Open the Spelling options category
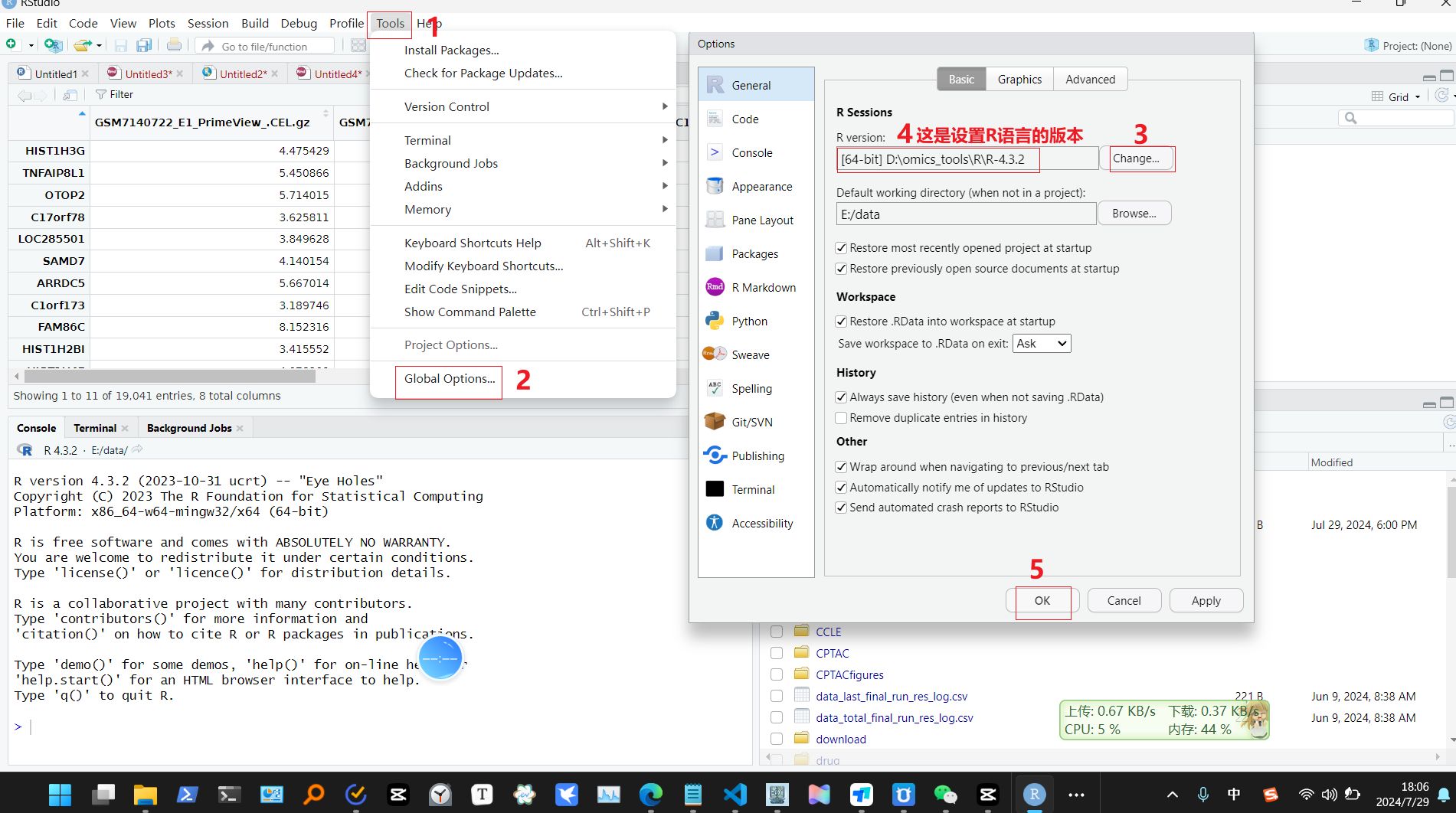This screenshot has height=813, width=1456. coord(755,388)
